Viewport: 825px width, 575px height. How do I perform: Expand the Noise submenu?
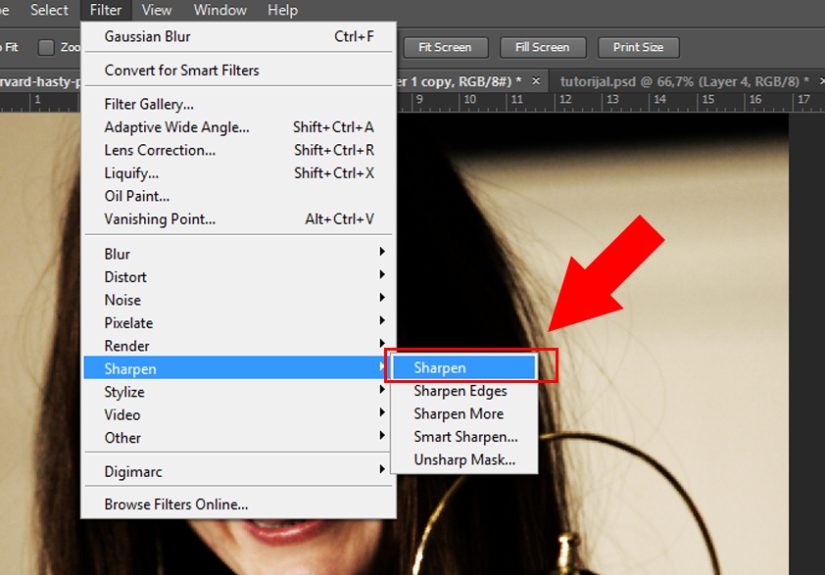click(239, 300)
